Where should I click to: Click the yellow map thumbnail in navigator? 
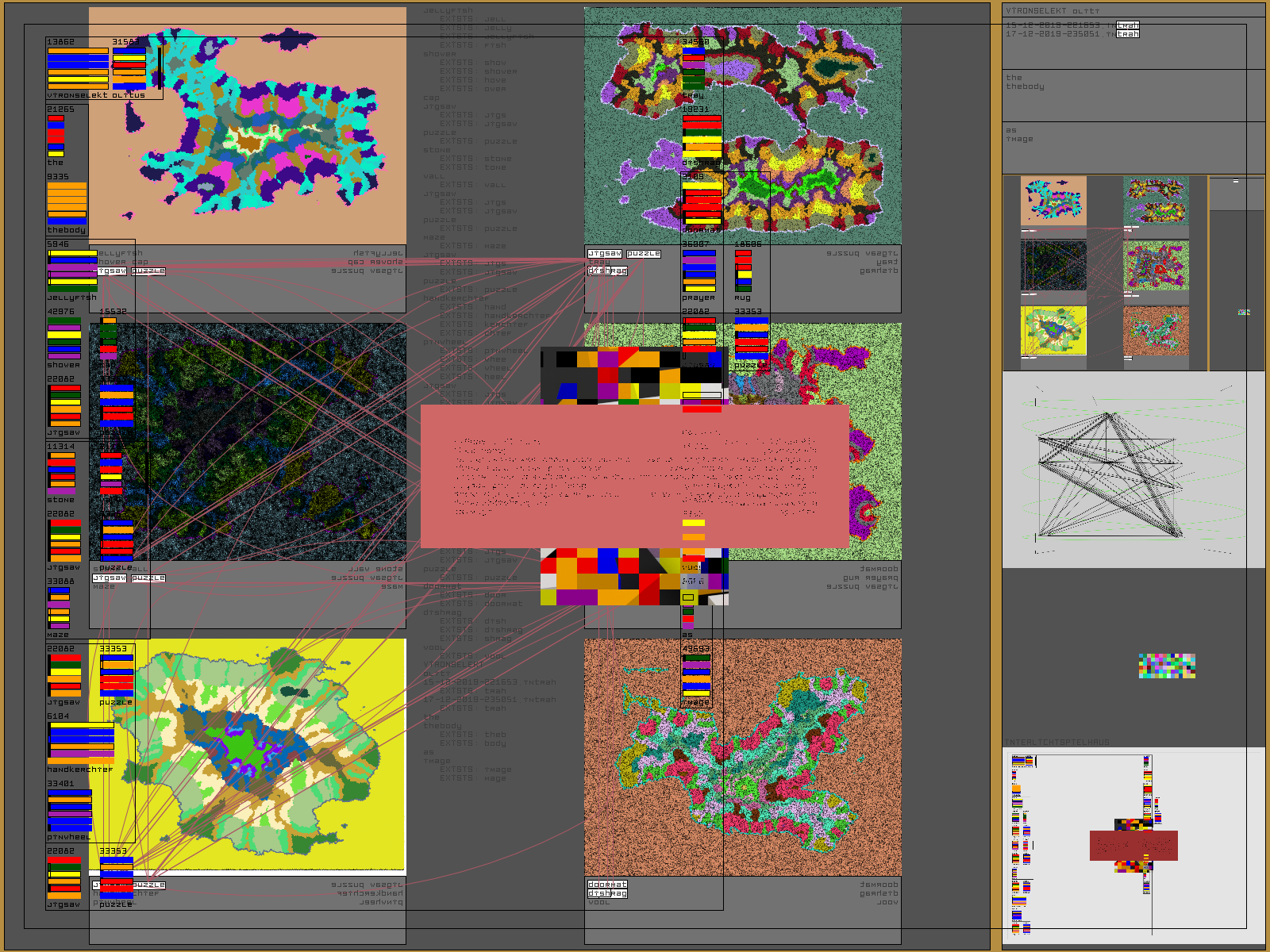click(x=1053, y=331)
